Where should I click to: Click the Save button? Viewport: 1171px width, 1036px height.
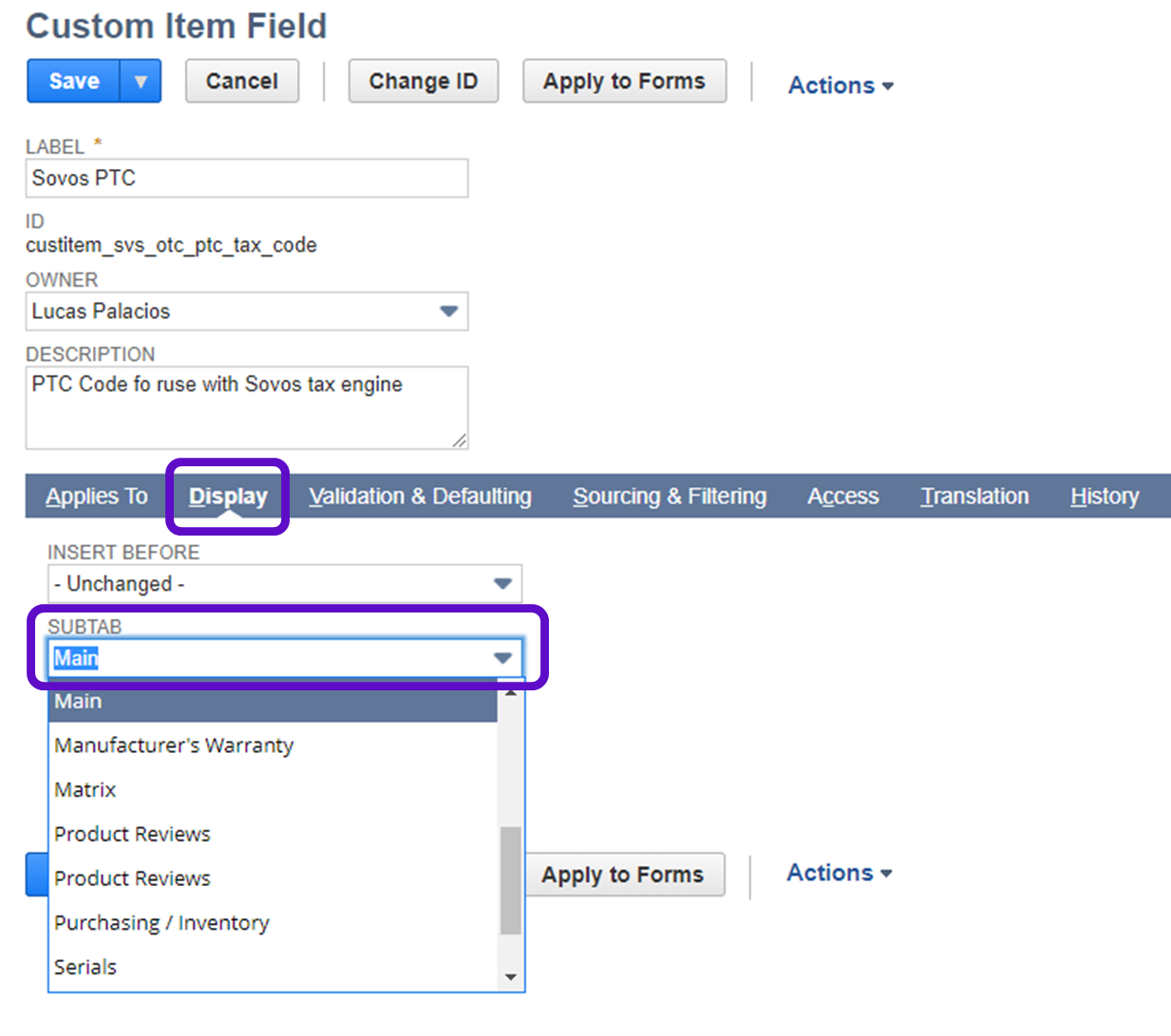[74, 82]
